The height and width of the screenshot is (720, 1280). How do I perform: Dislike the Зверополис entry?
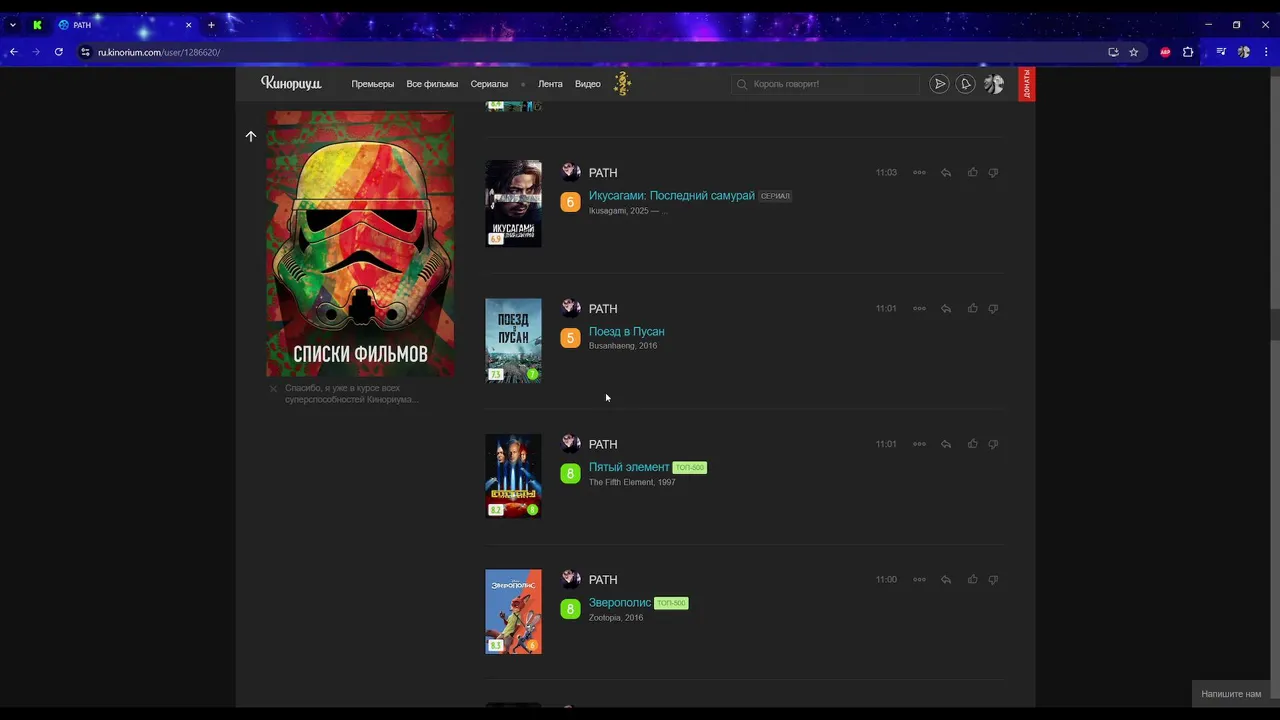(993, 580)
